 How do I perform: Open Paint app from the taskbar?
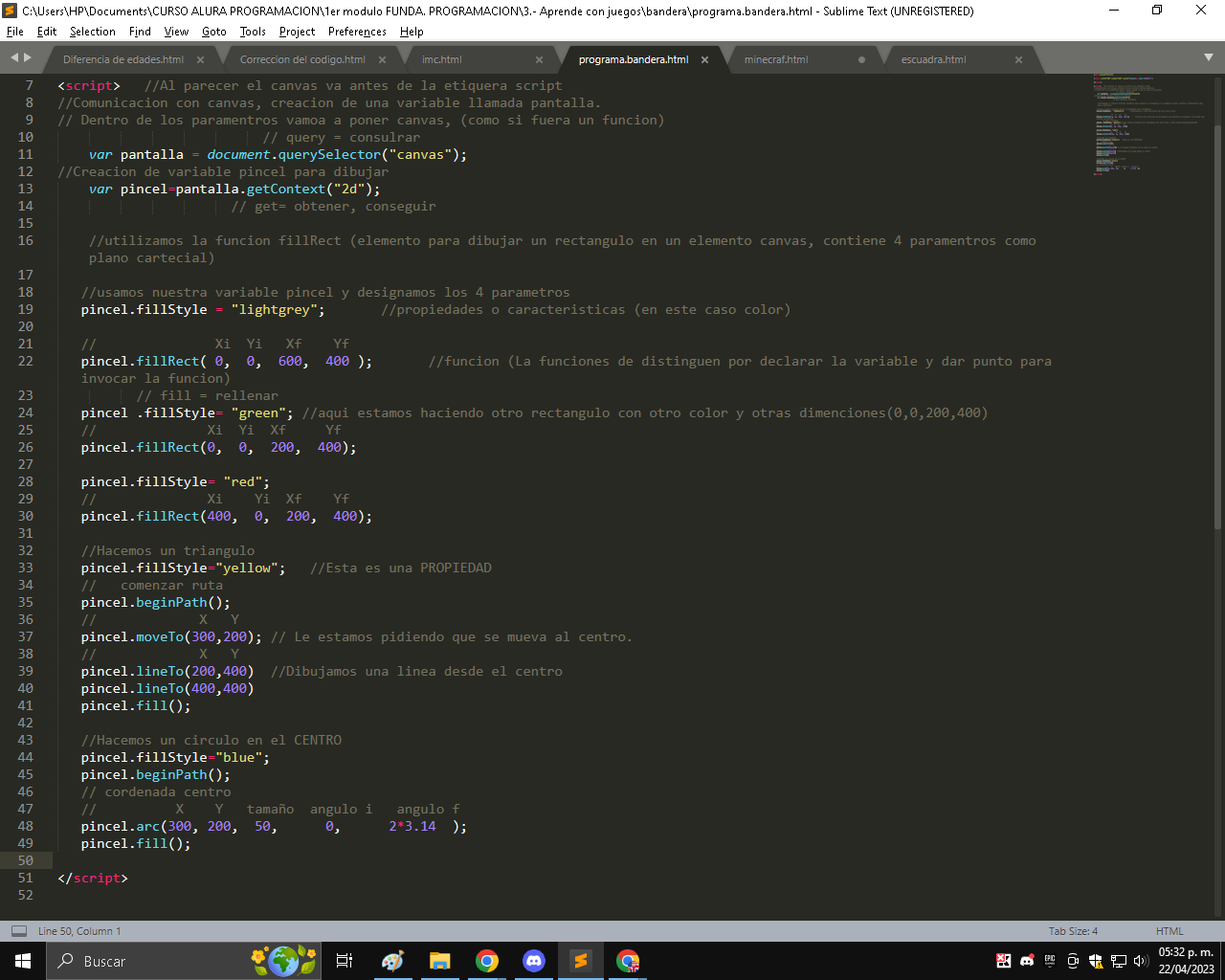(392, 961)
